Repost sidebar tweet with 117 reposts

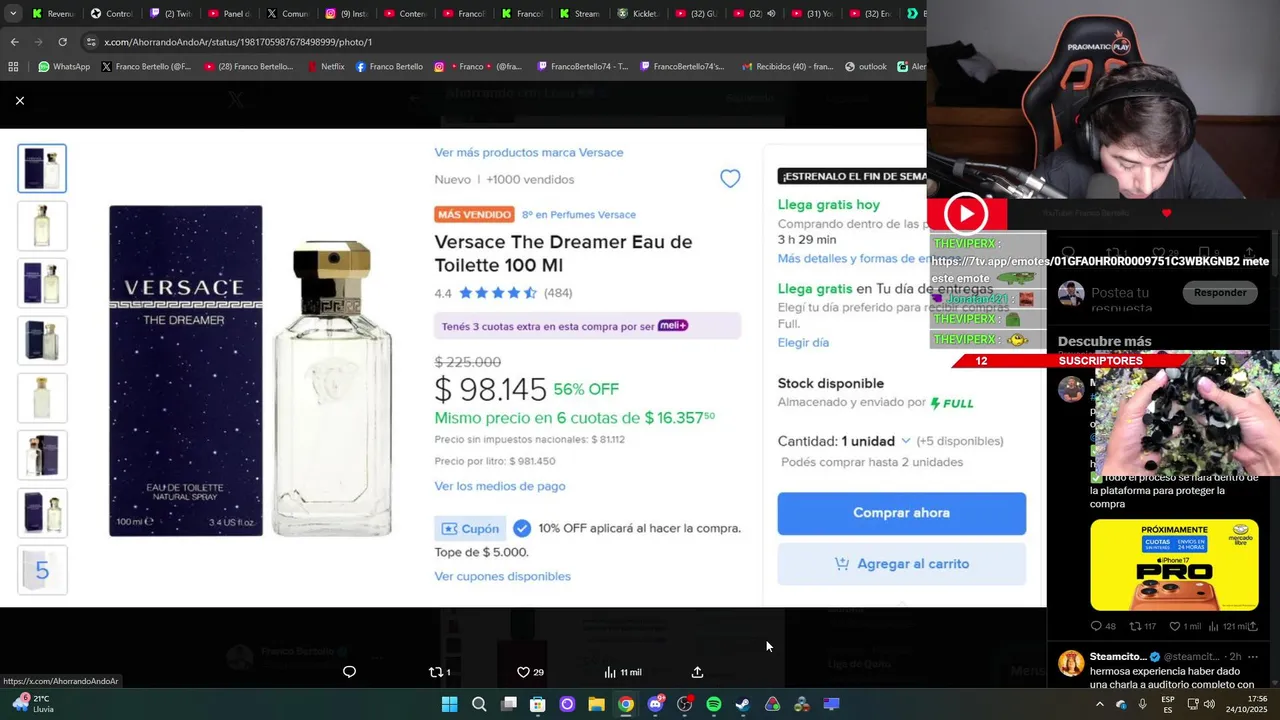(1143, 626)
